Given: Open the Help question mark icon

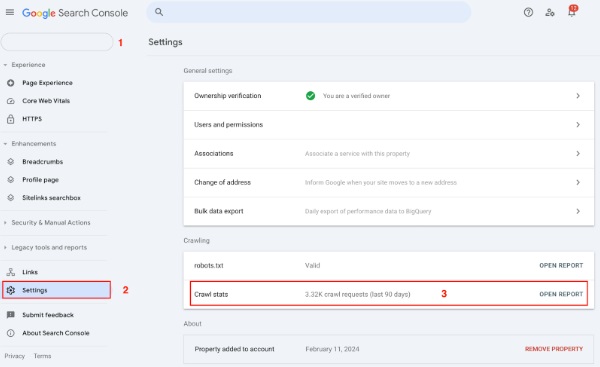Looking at the screenshot, I should coord(528,12).
